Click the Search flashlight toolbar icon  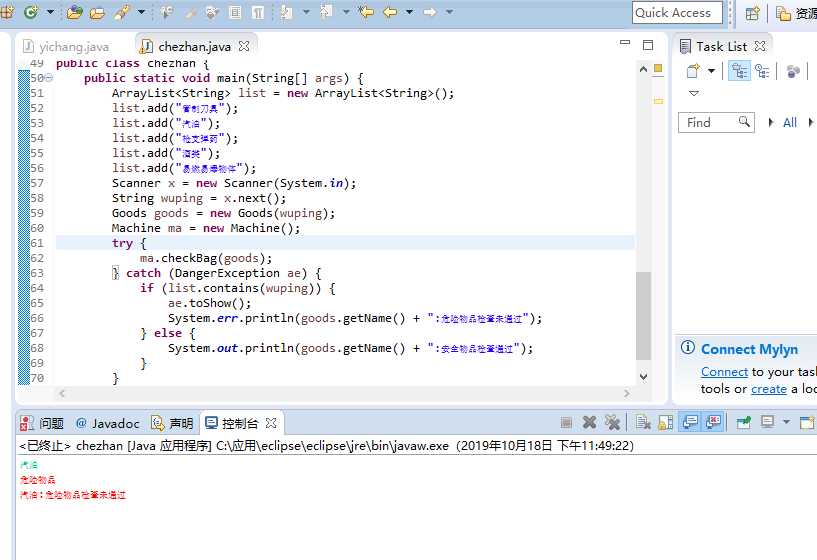pyautogui.click(x=121, y=11)
